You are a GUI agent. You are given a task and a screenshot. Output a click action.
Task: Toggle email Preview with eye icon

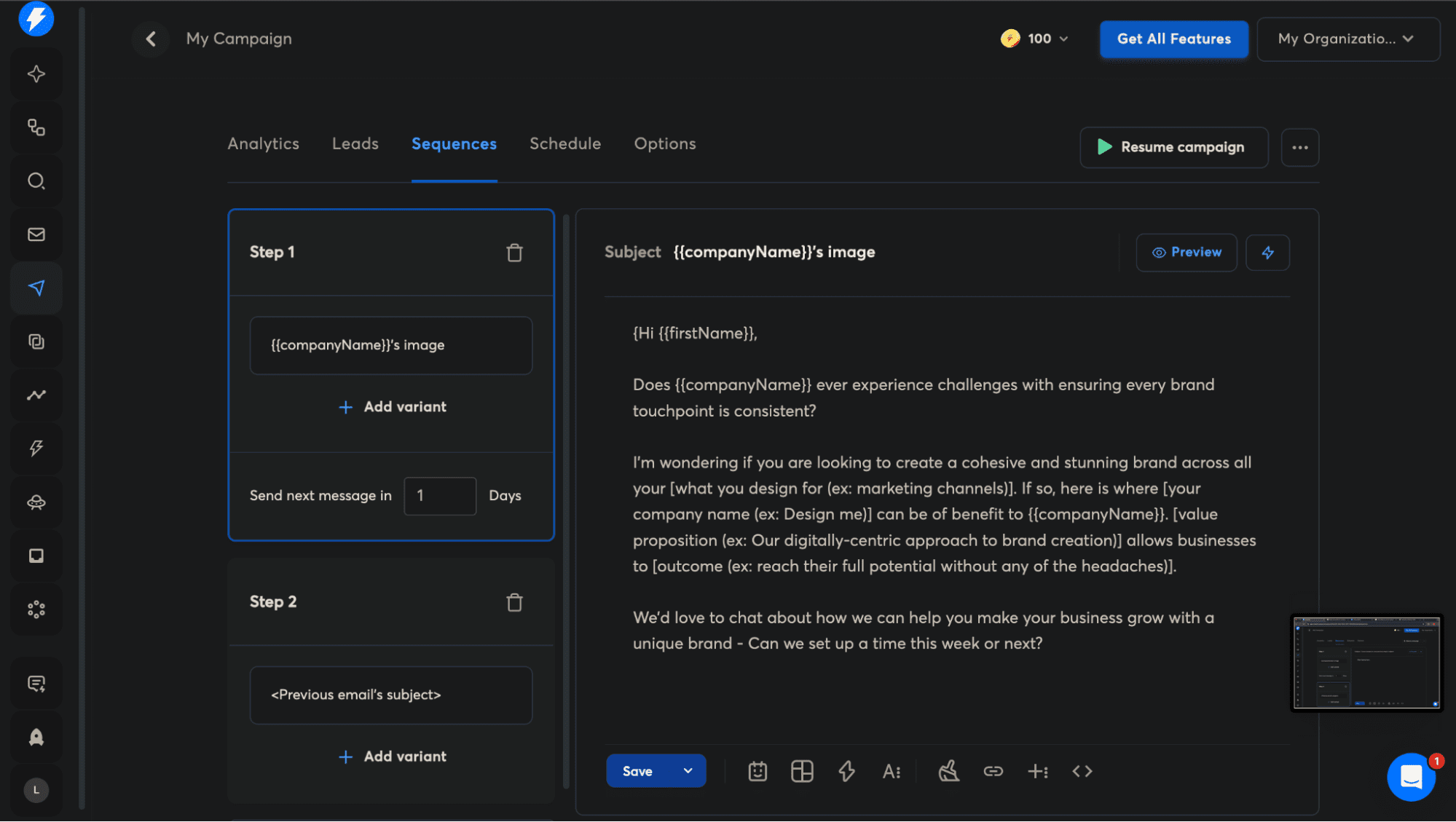(x=1187, y=253)
